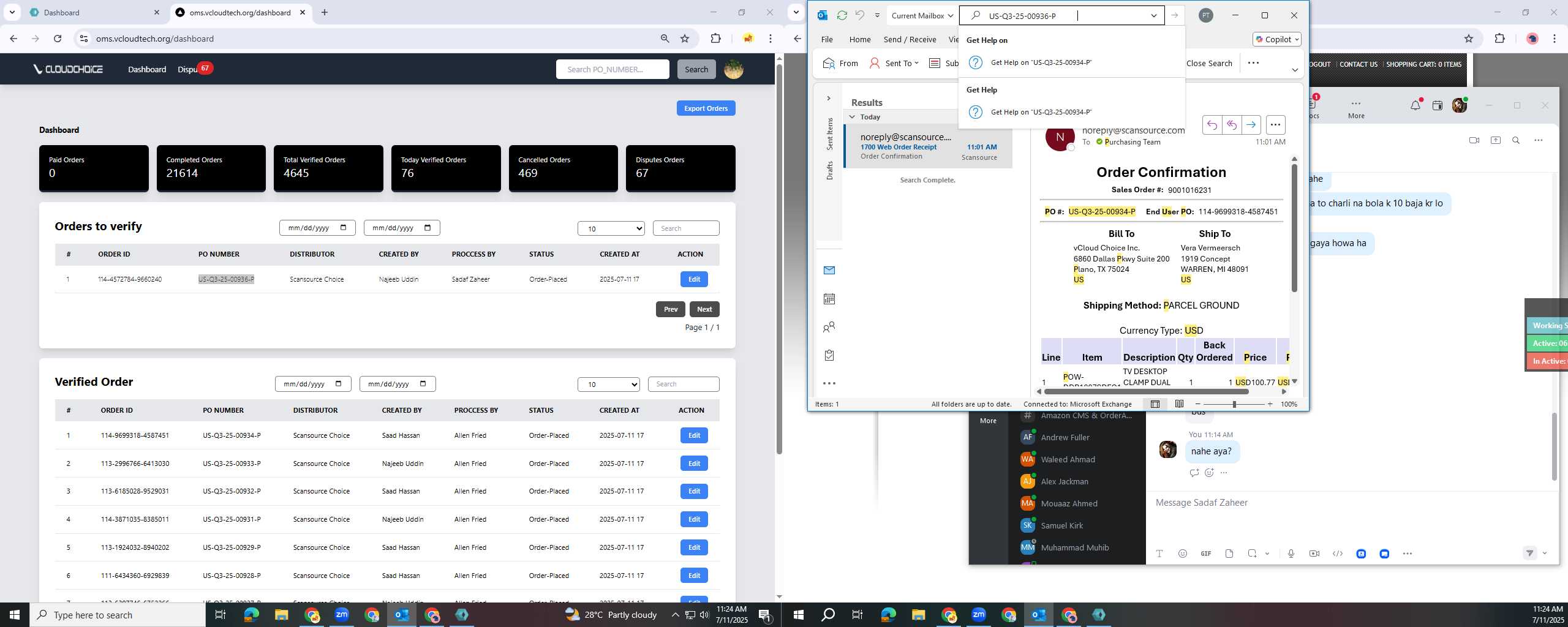The width and height of the screenshot is (1568, 627).
Task: Click Next in Orders to verify pagination
Action: point(704,309)
